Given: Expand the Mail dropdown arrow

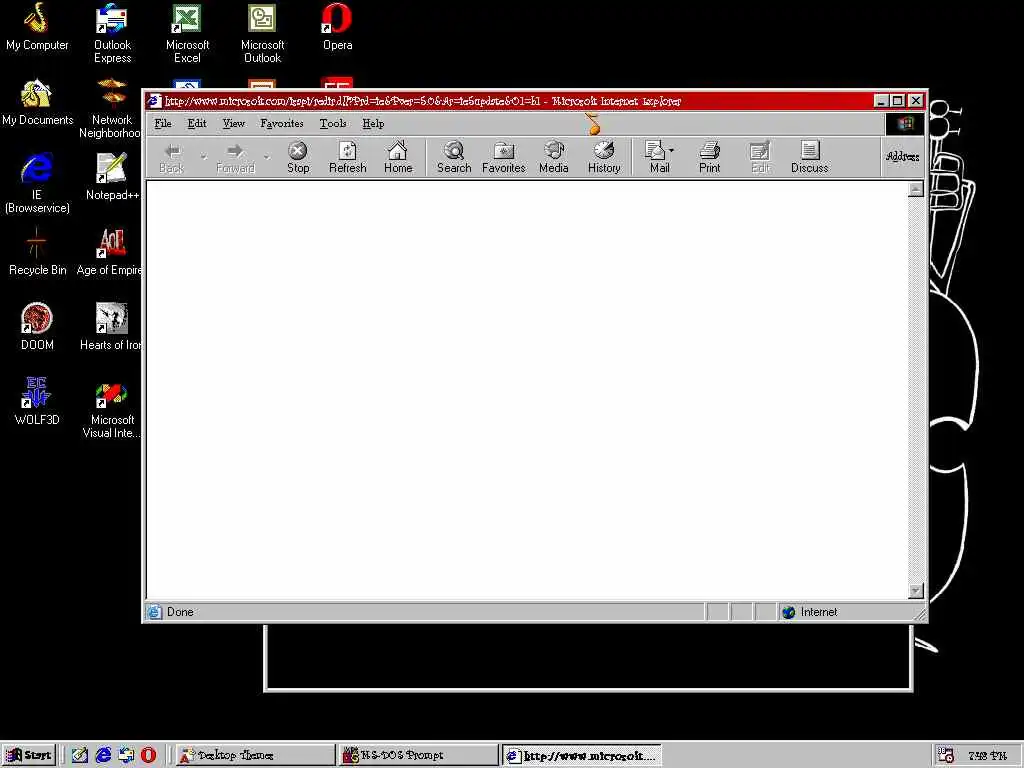Looking at the screenshot, I should (671, 150).
